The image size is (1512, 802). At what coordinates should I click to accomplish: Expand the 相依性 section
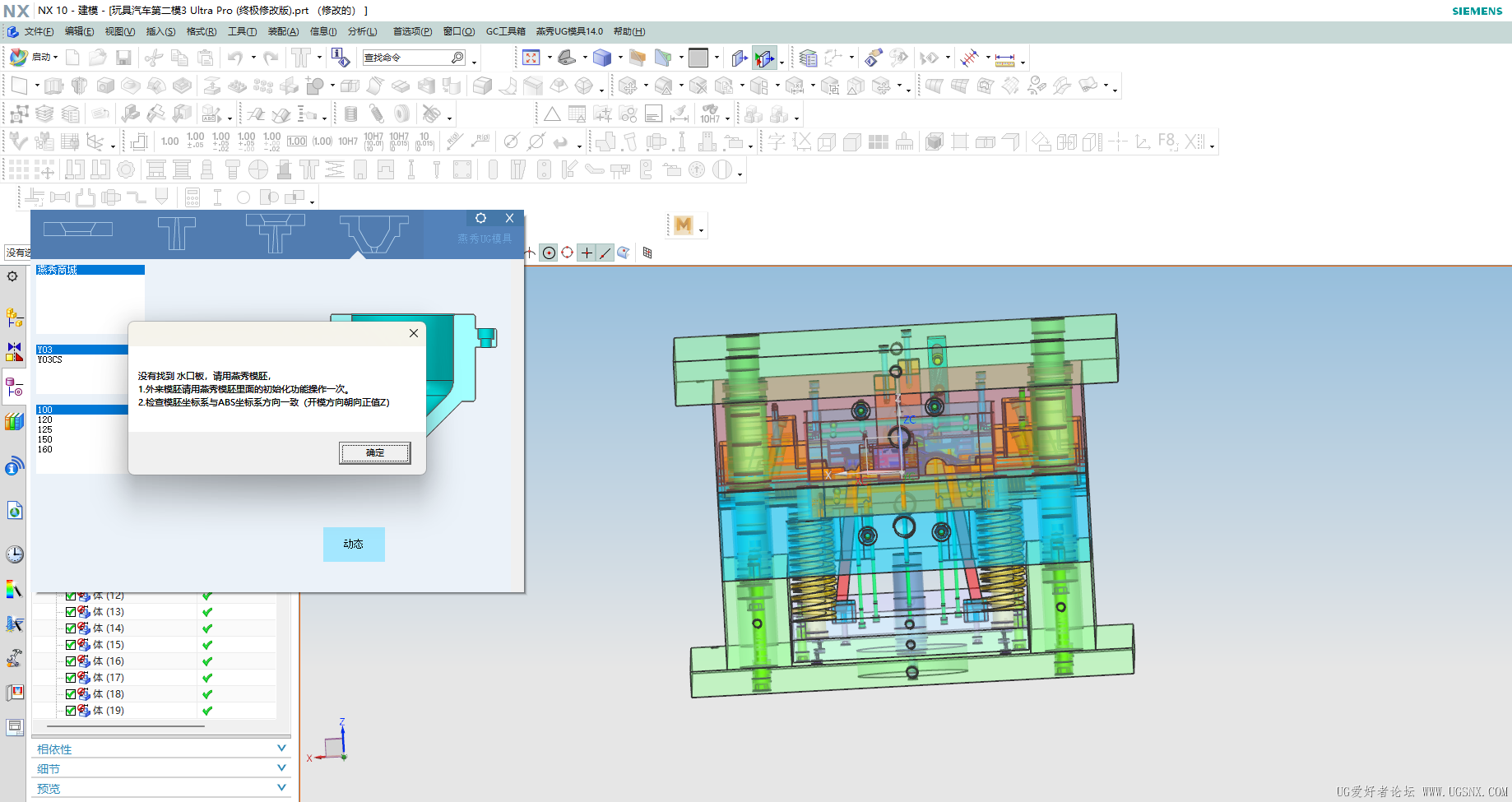pyautogui.click(x=161, y=749)
